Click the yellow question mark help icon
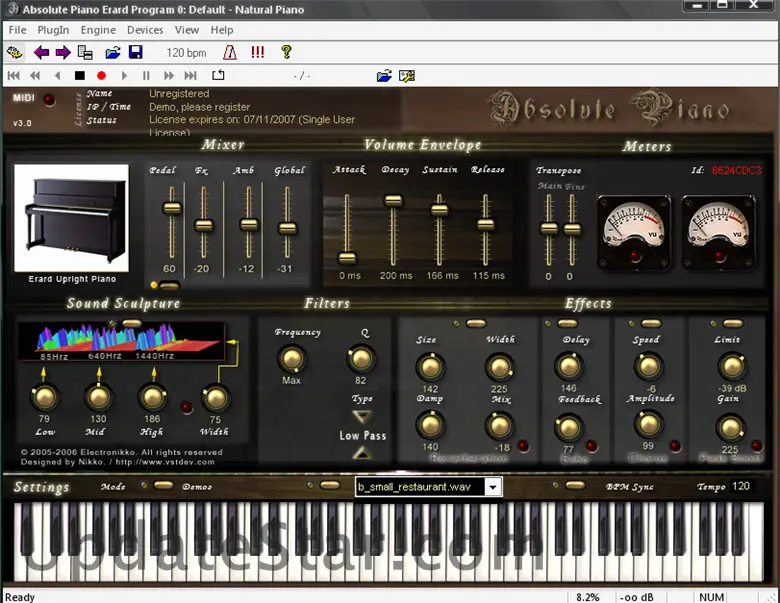This screenshot has width=780, height=603. (x=286, y=52)
